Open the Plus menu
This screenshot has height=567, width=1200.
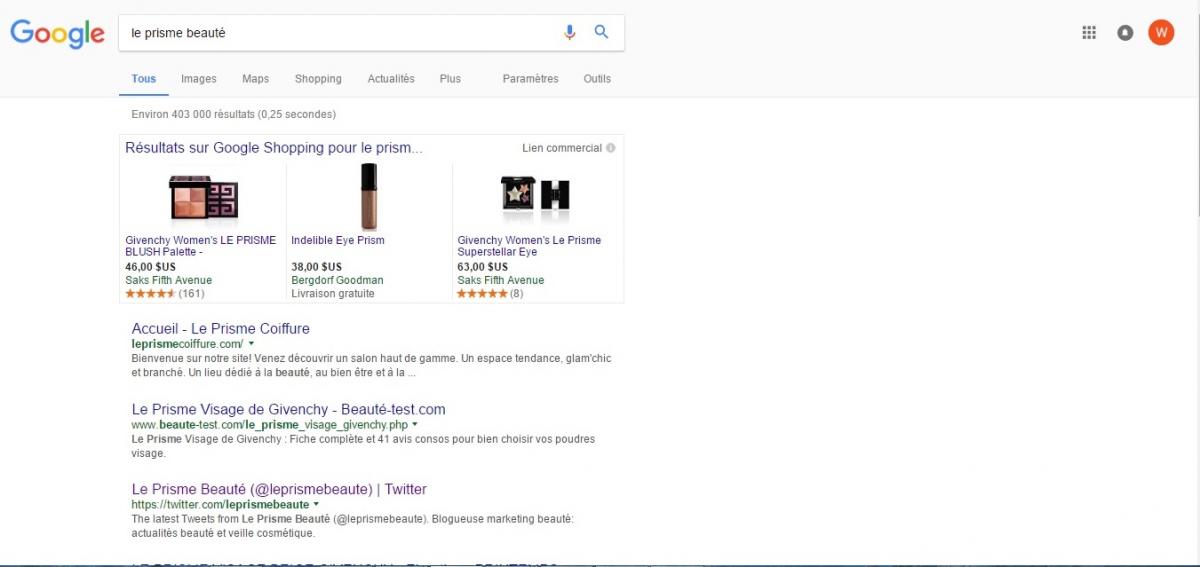450,79
